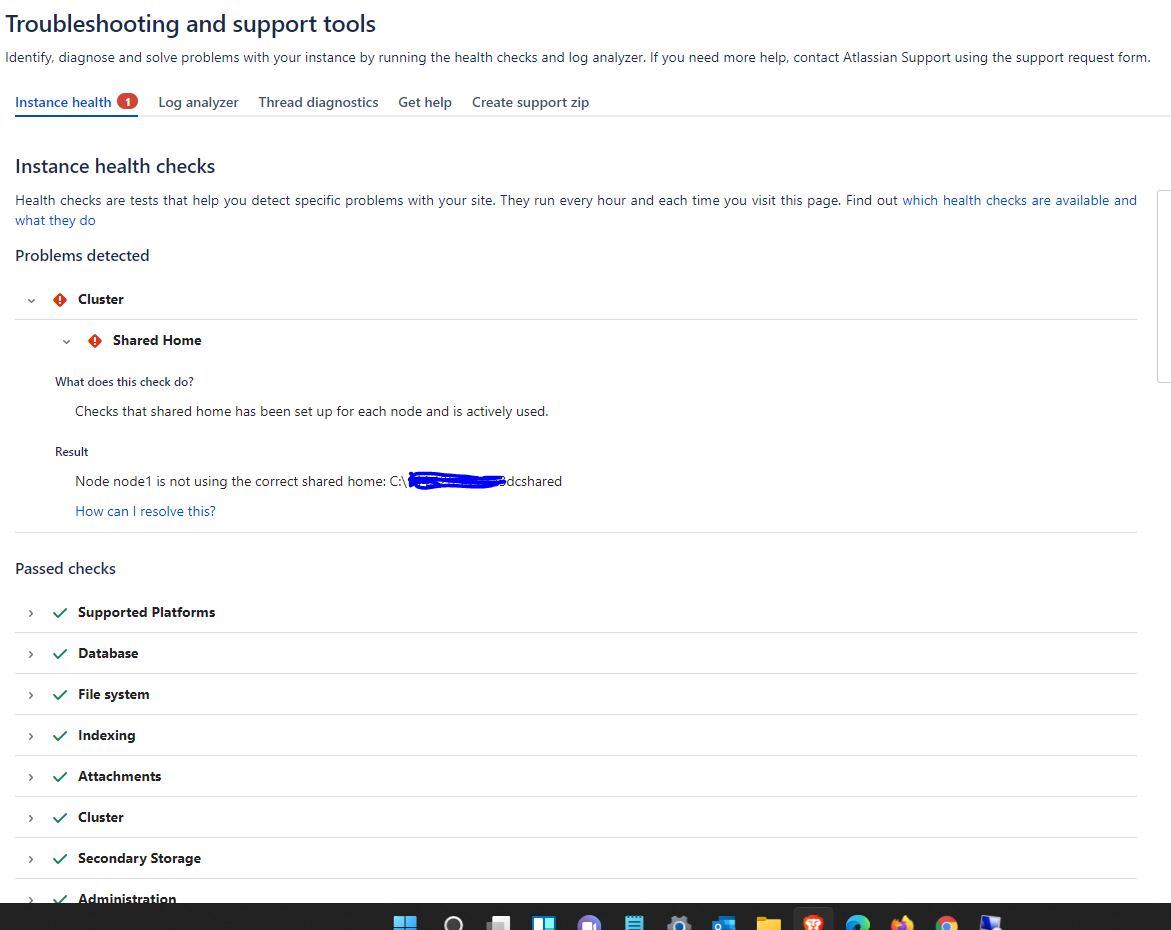This screenshot has width=1171, height=930.
Task: Expand the Secondary Storage check
Action: pos(31,860)
